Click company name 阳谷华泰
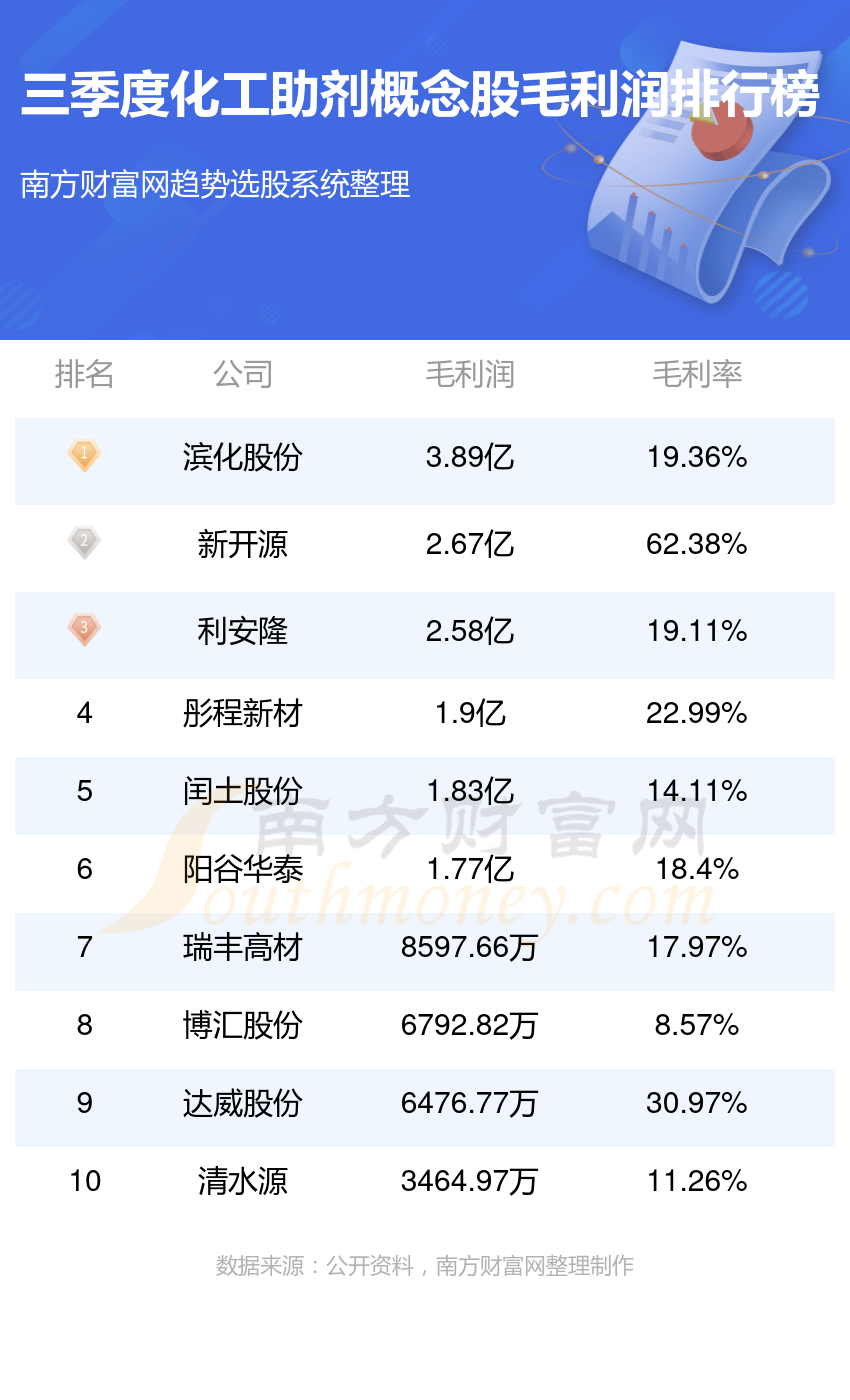850x1400 pixels. [x=242, y=869]
